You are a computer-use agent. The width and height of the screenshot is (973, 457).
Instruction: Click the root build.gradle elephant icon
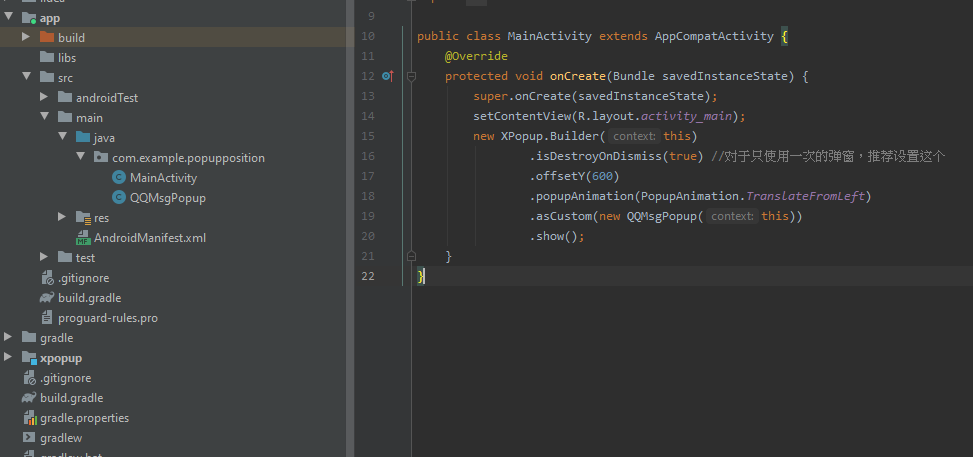(29, 397)
